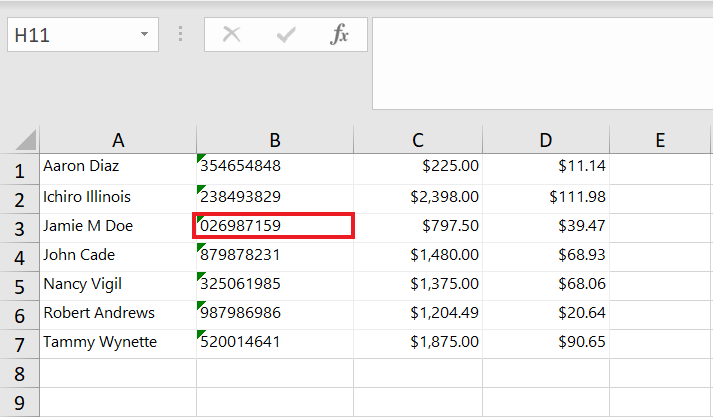This screenshot has width=713, height=417.
Task: Select column B header
Action: click(274, 140)
